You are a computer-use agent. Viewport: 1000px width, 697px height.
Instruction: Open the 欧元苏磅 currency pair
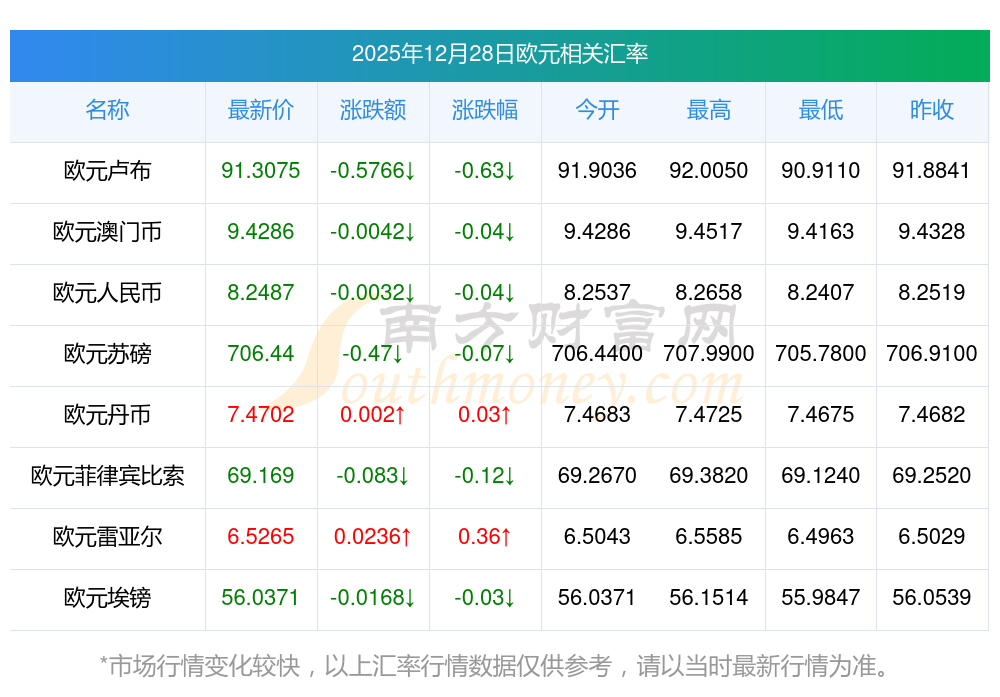(107, 354)
